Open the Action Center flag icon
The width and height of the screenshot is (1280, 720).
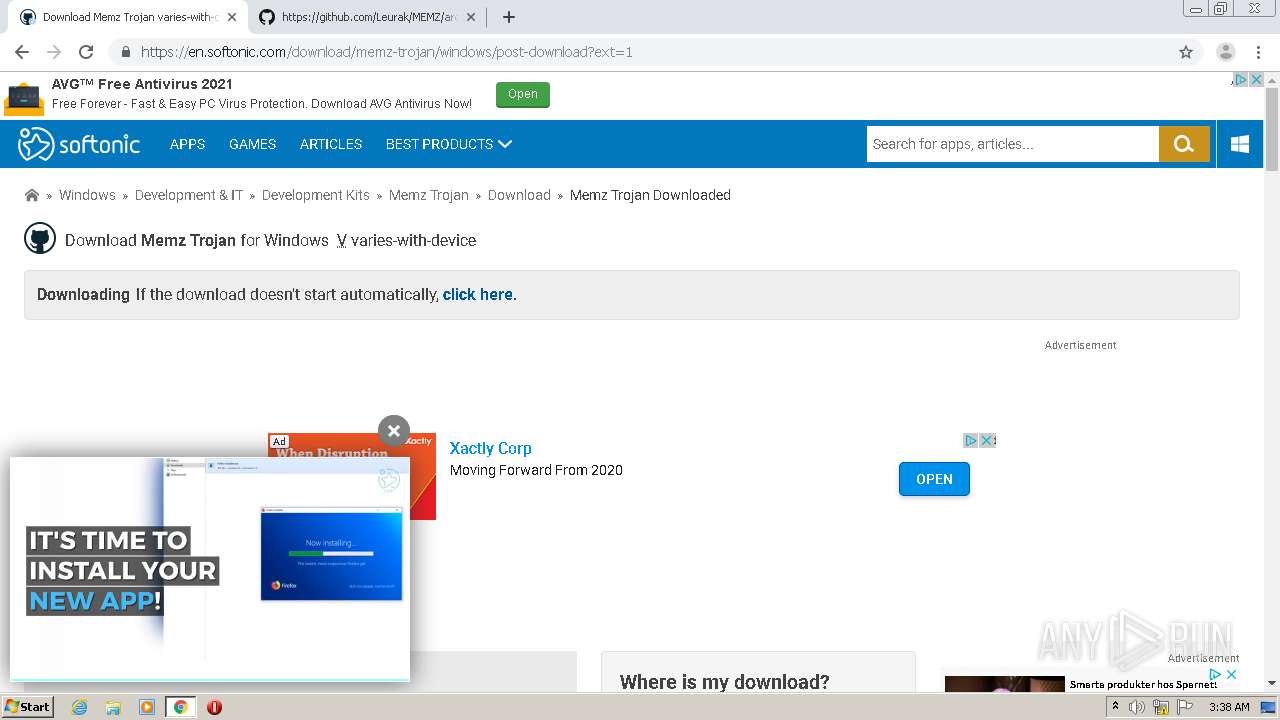pyautogui.click(x=1185, y=707)
